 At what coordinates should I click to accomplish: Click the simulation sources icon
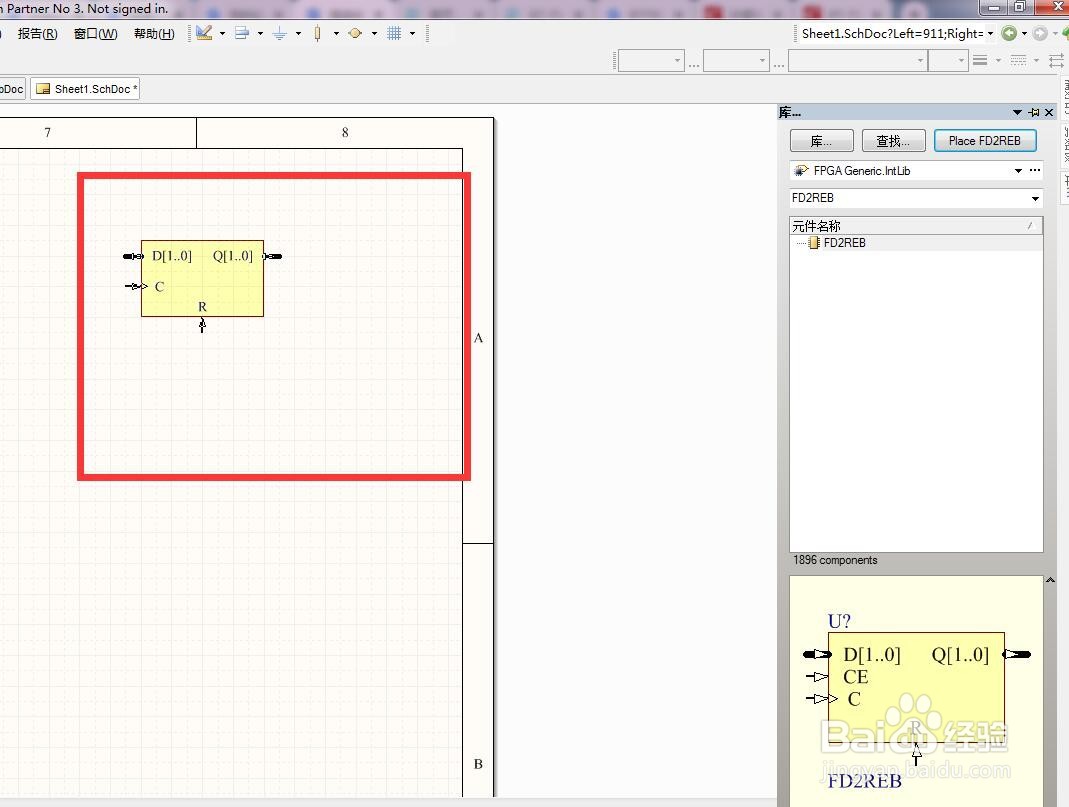[x=355, y=33]
